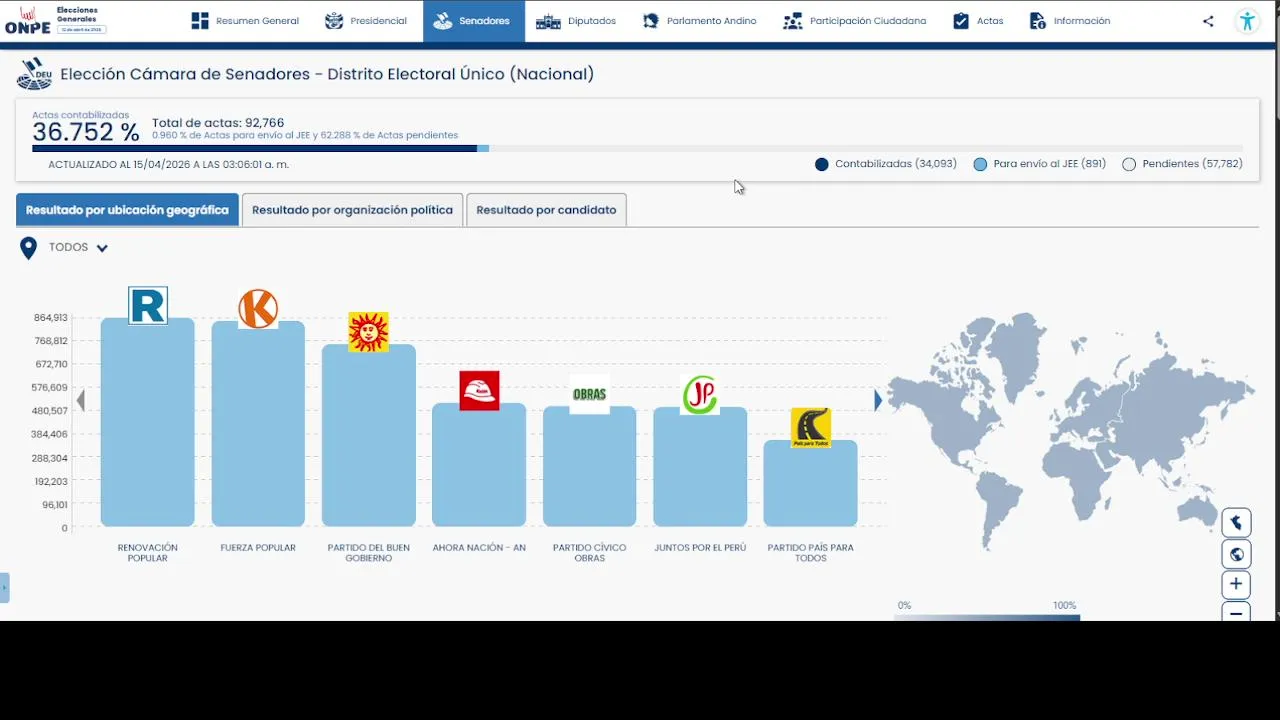Select the Juntos por el Perú logo
This screenshot has height=720, width=1280.
click(x=700, y=395)
